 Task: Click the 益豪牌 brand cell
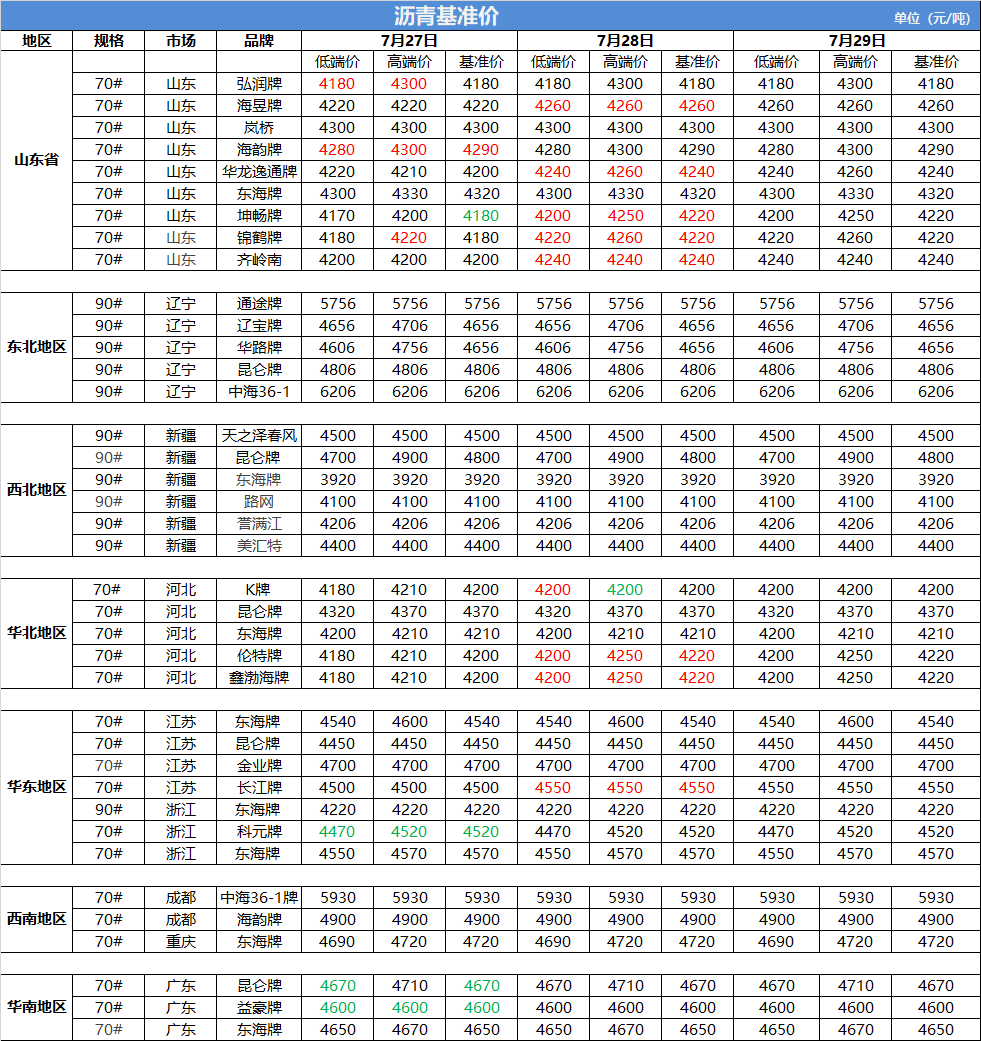(259, 1008)
